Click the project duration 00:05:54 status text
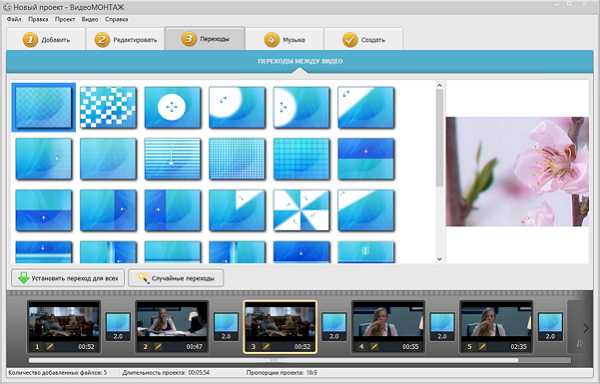 click(x=166, y=372)
